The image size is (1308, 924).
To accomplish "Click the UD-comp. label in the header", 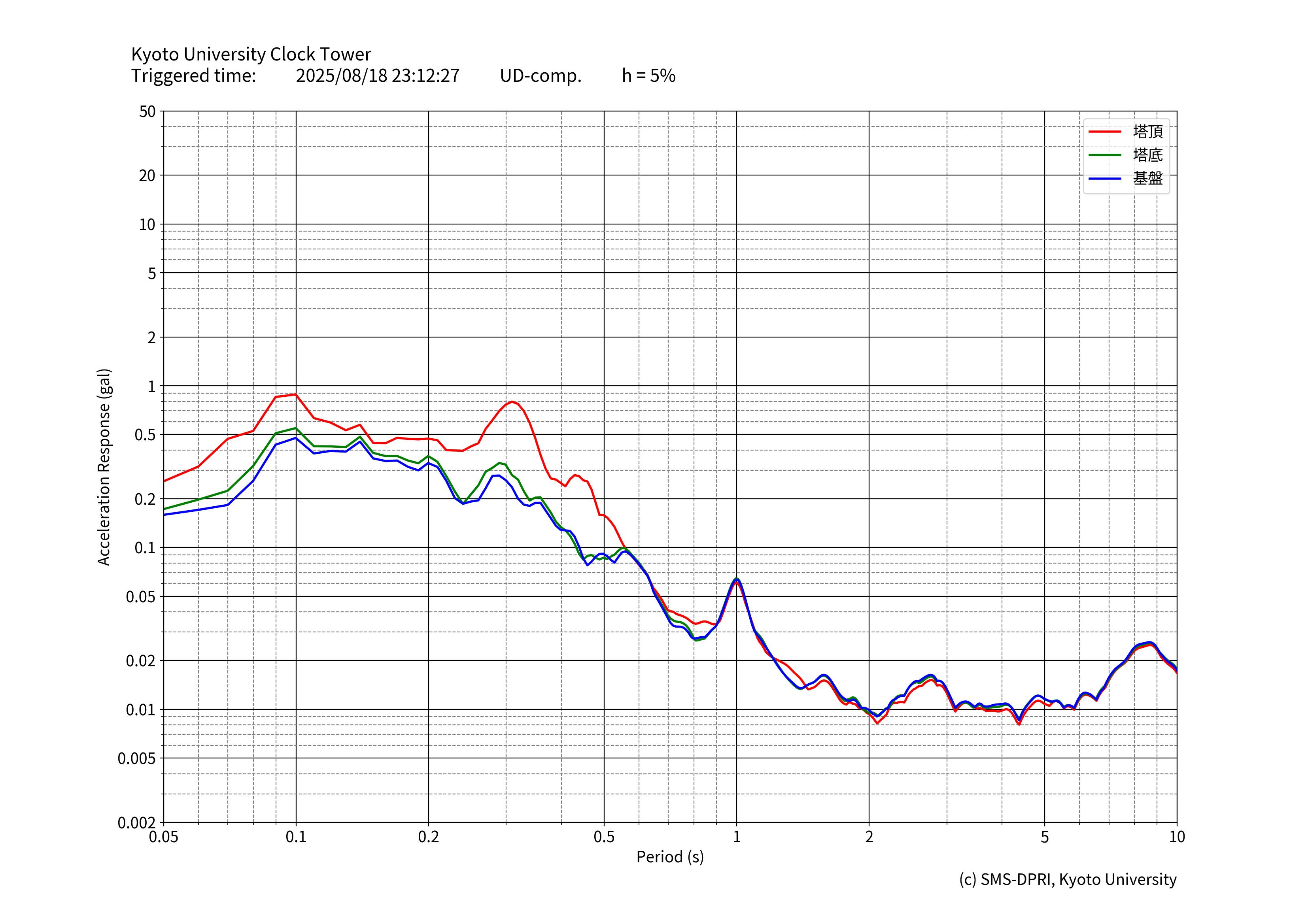I will (x=540, y=76).
